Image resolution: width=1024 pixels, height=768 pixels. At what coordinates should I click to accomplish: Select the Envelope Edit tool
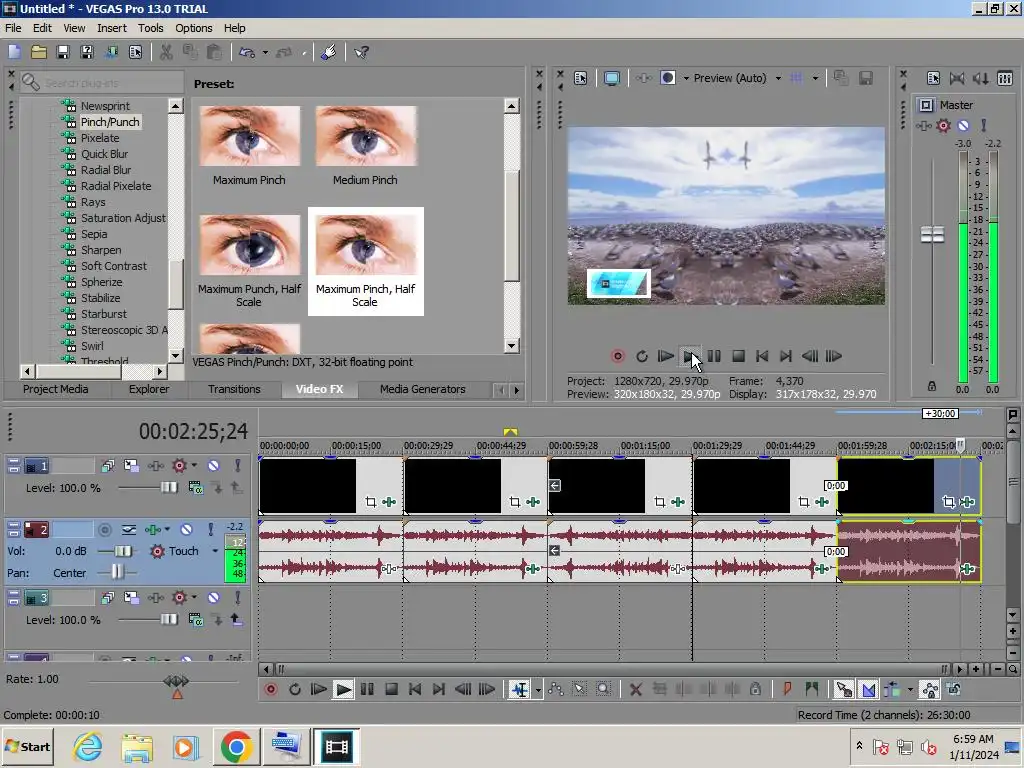(556, 689)
